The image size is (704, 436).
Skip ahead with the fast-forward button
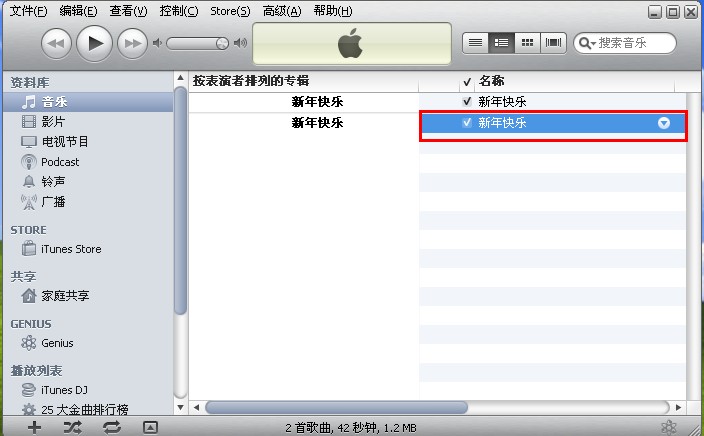[132, 44]
